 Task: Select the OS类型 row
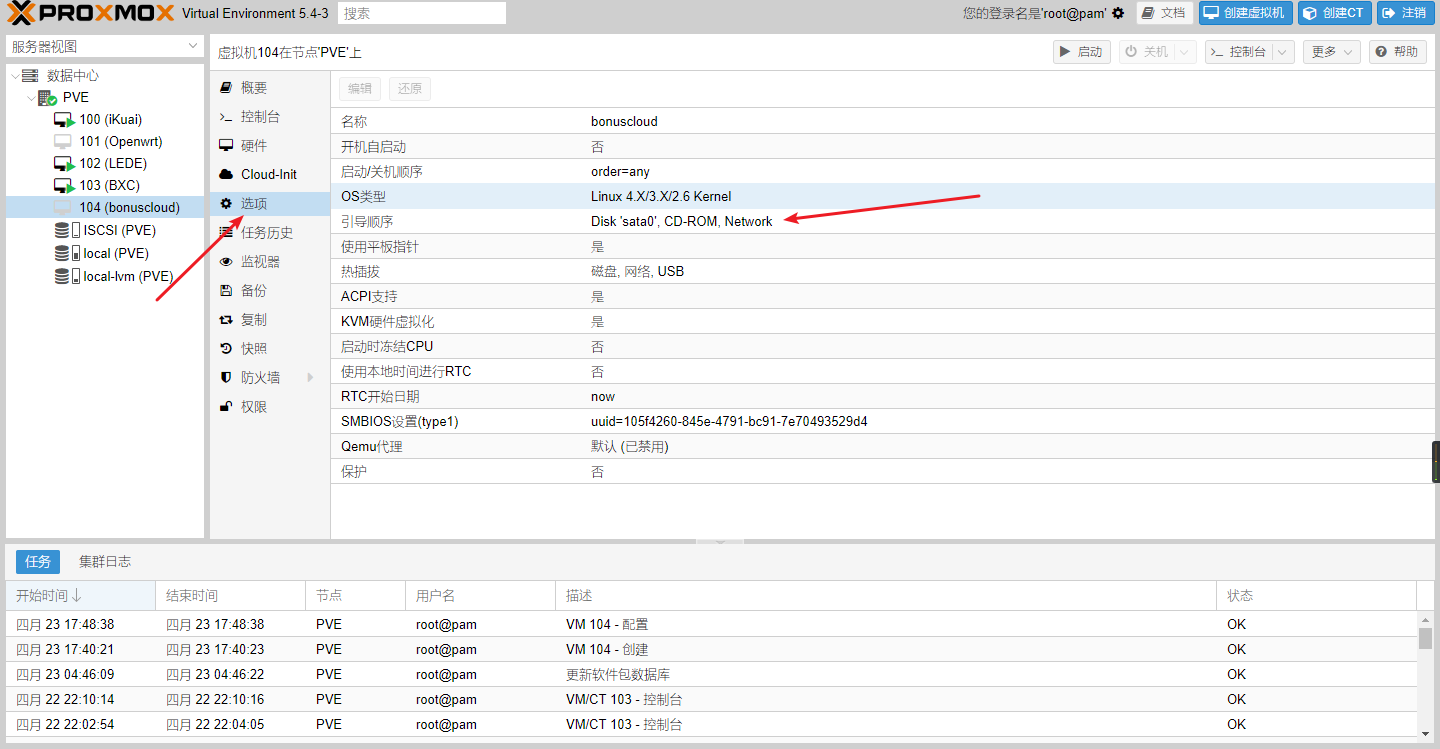pyautogui.click(x=883, y=197)
